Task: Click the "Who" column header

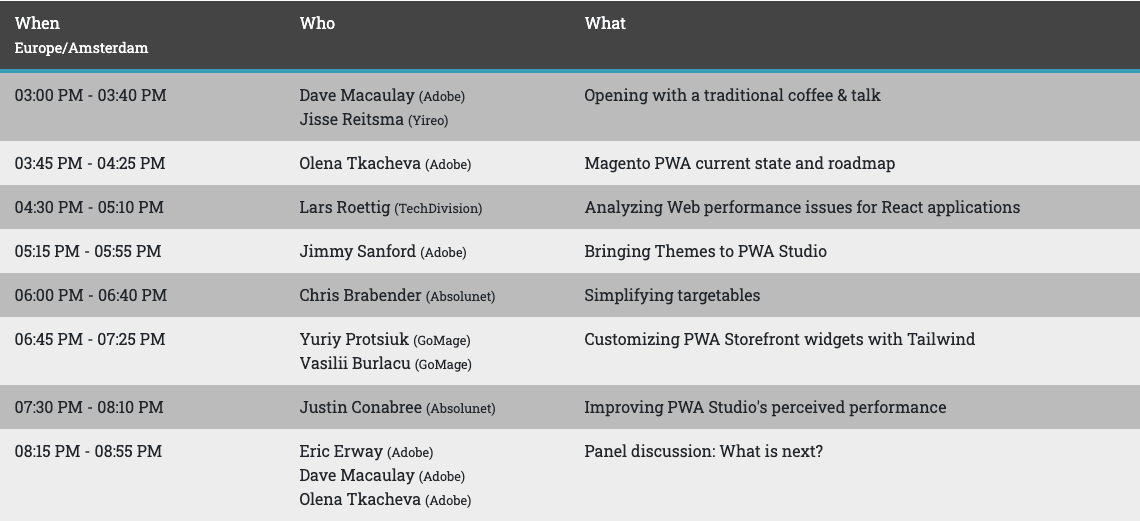Action: click(x=317, y=23)
